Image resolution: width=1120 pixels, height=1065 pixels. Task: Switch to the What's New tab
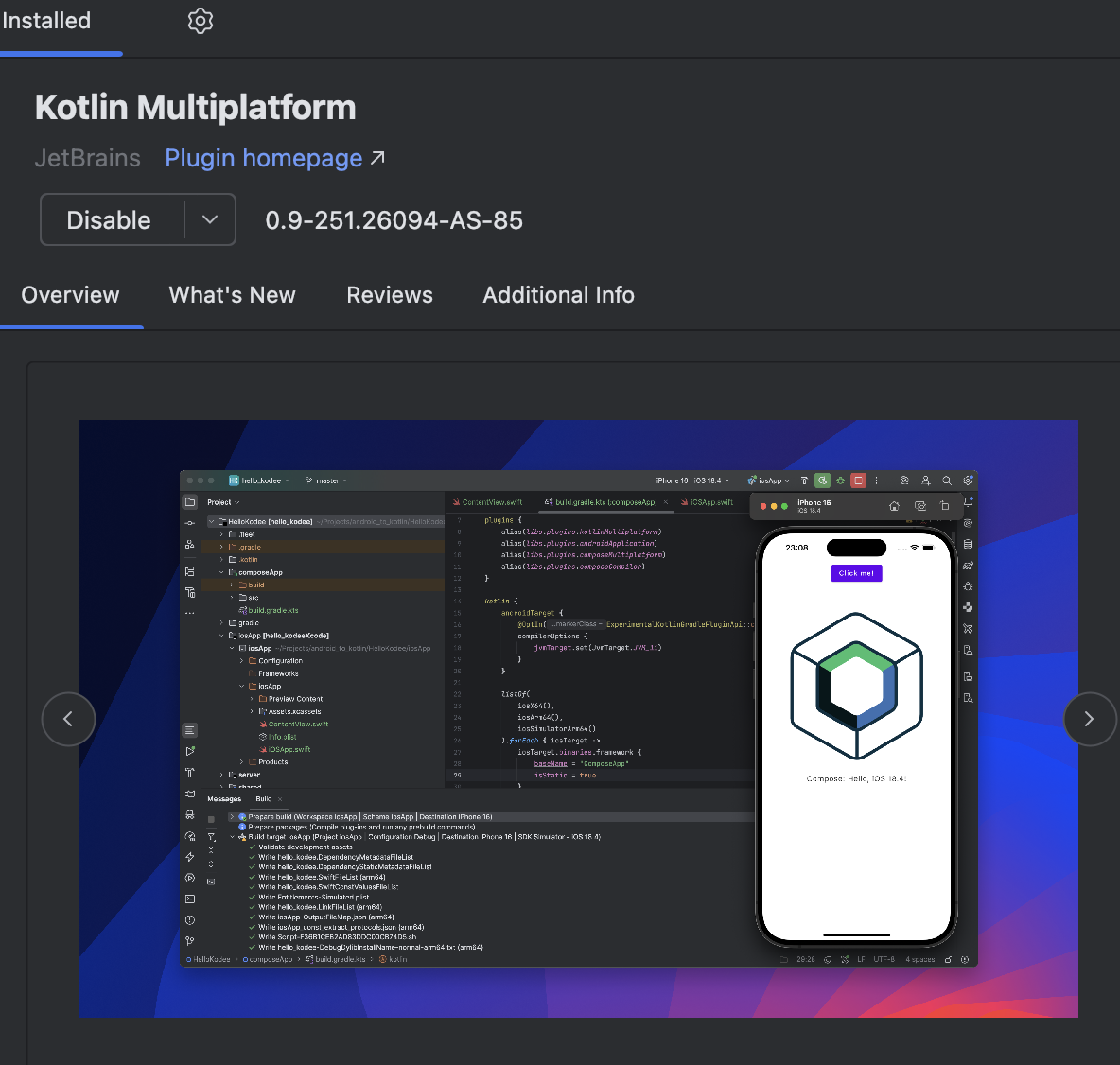pos(232,295)
